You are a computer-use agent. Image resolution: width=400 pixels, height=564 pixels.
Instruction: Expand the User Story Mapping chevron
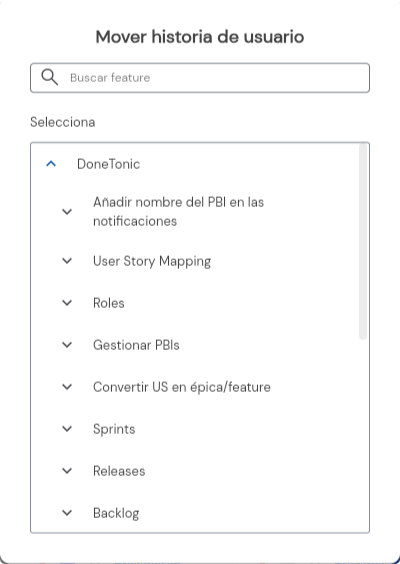tap(67, 261)
